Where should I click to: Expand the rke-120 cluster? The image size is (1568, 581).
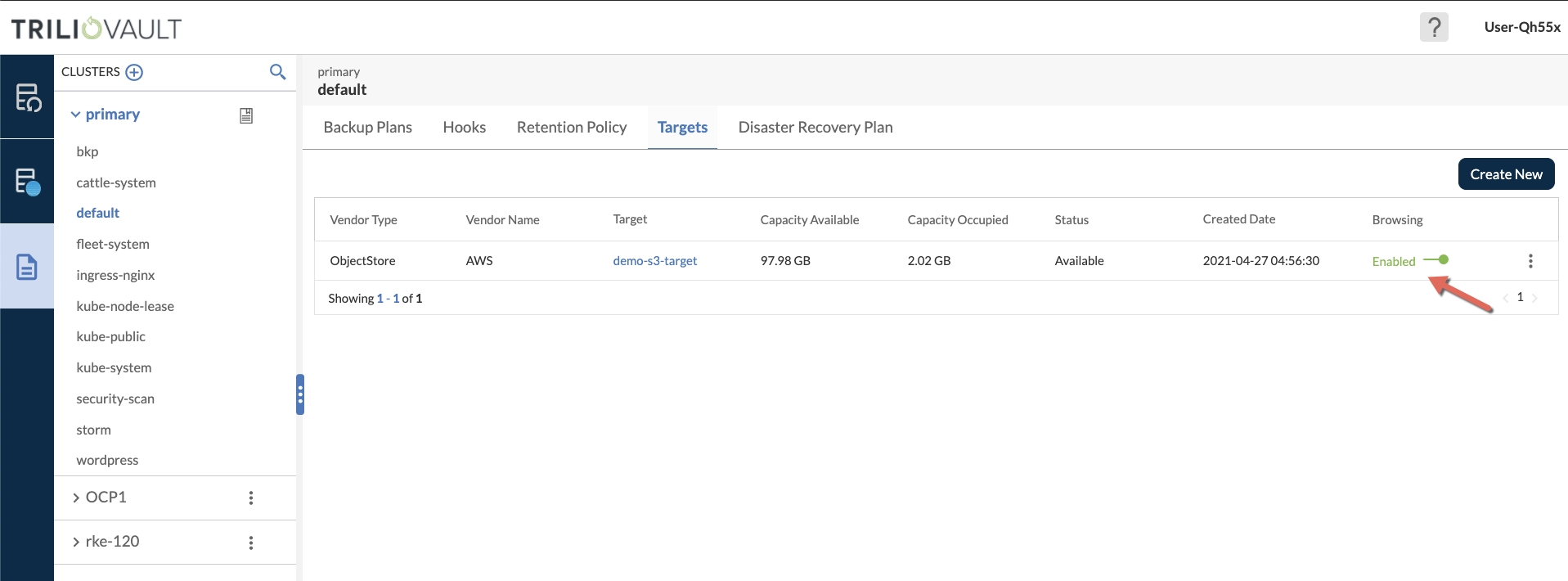pos(76,542)
